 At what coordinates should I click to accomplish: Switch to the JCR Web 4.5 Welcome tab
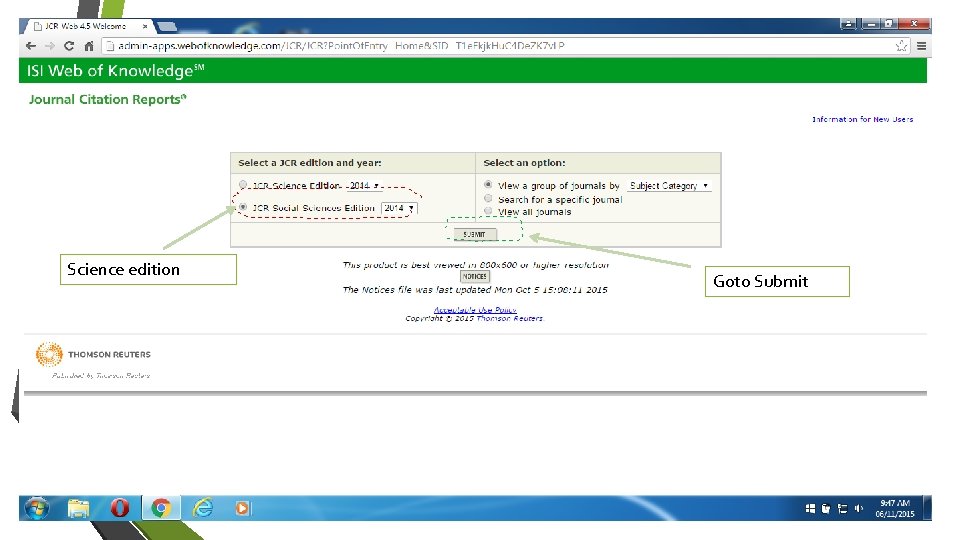86,26
